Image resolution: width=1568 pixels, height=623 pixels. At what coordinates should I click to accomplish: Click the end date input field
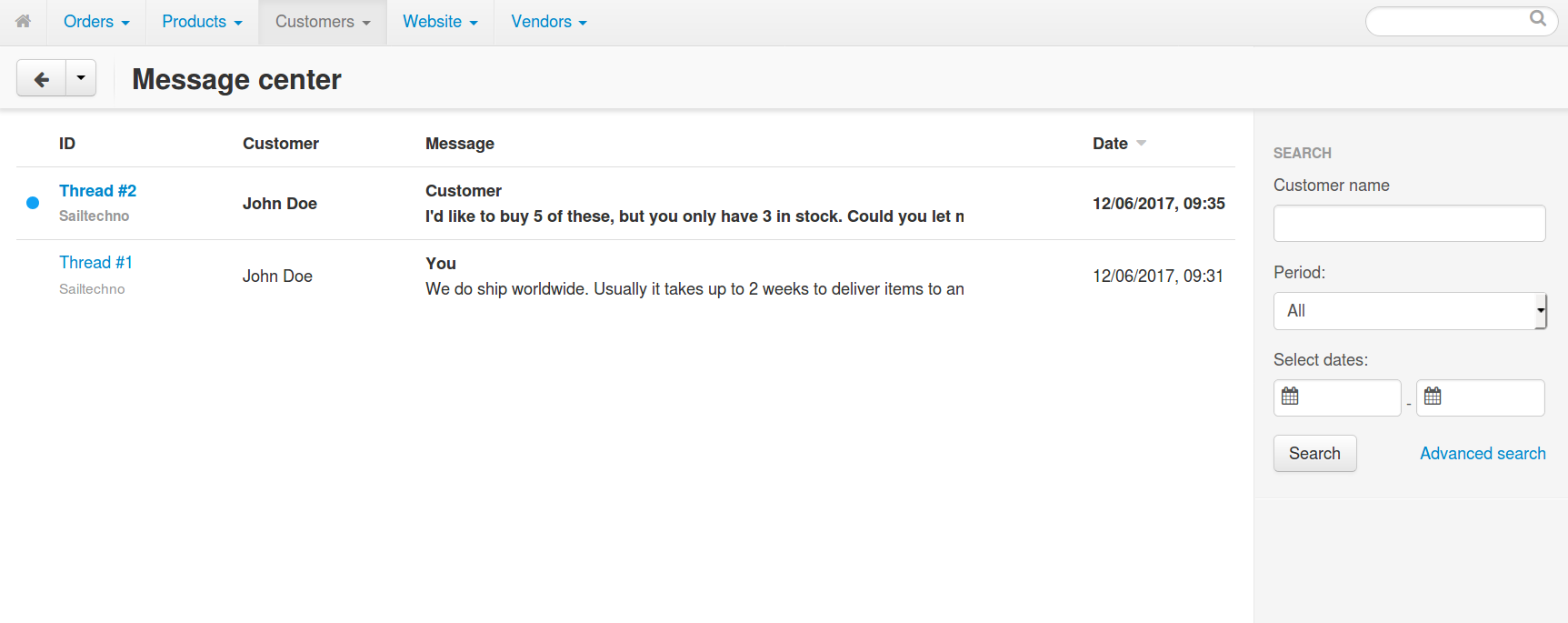[x=1480, y=397]
